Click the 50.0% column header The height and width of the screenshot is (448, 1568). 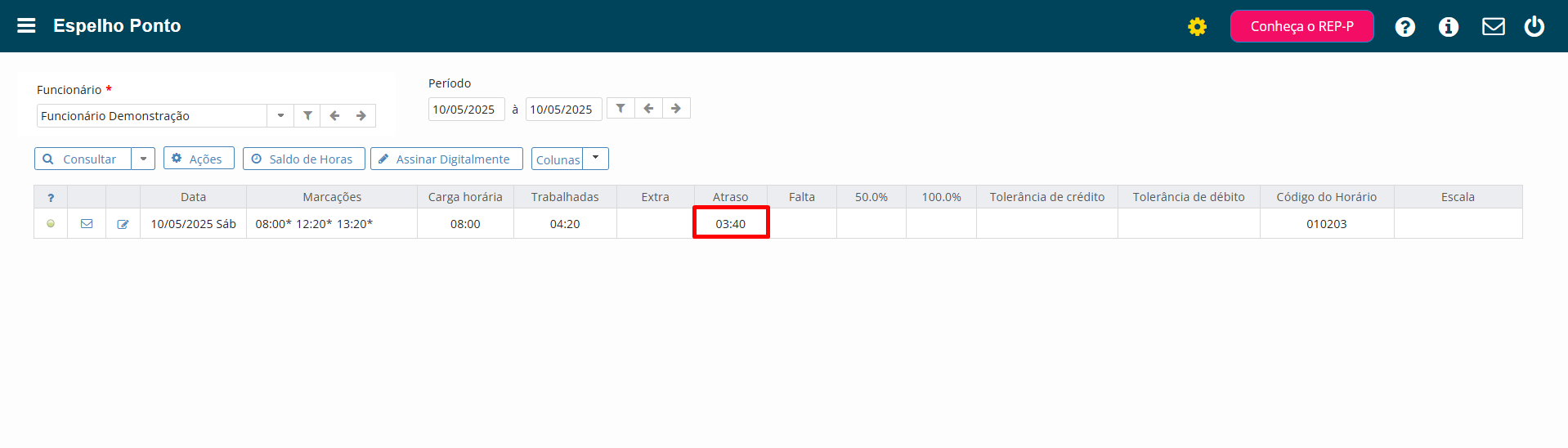click(871, 197)
